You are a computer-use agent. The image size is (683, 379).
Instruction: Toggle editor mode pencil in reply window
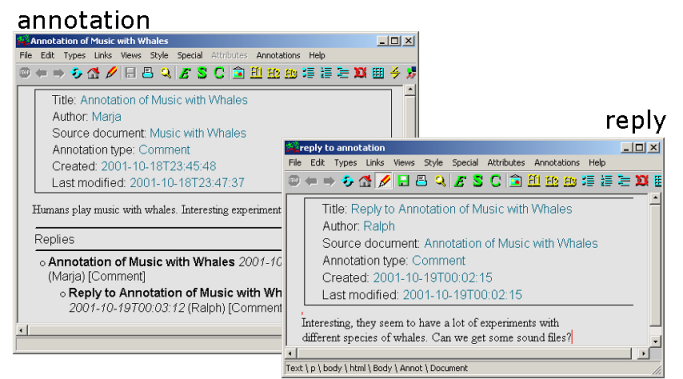(x=384, y=181)
